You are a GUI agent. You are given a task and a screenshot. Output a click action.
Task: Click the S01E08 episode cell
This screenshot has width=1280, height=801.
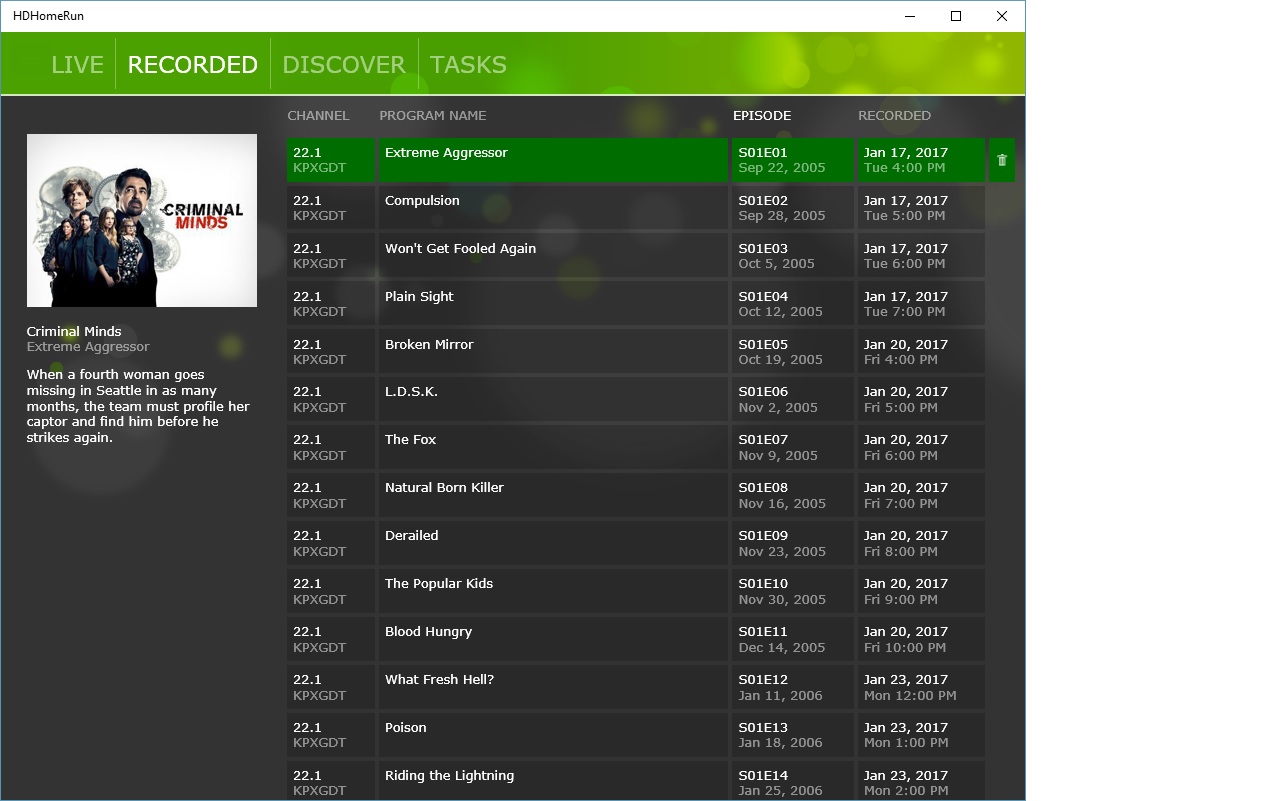click(x=793, y=495)
